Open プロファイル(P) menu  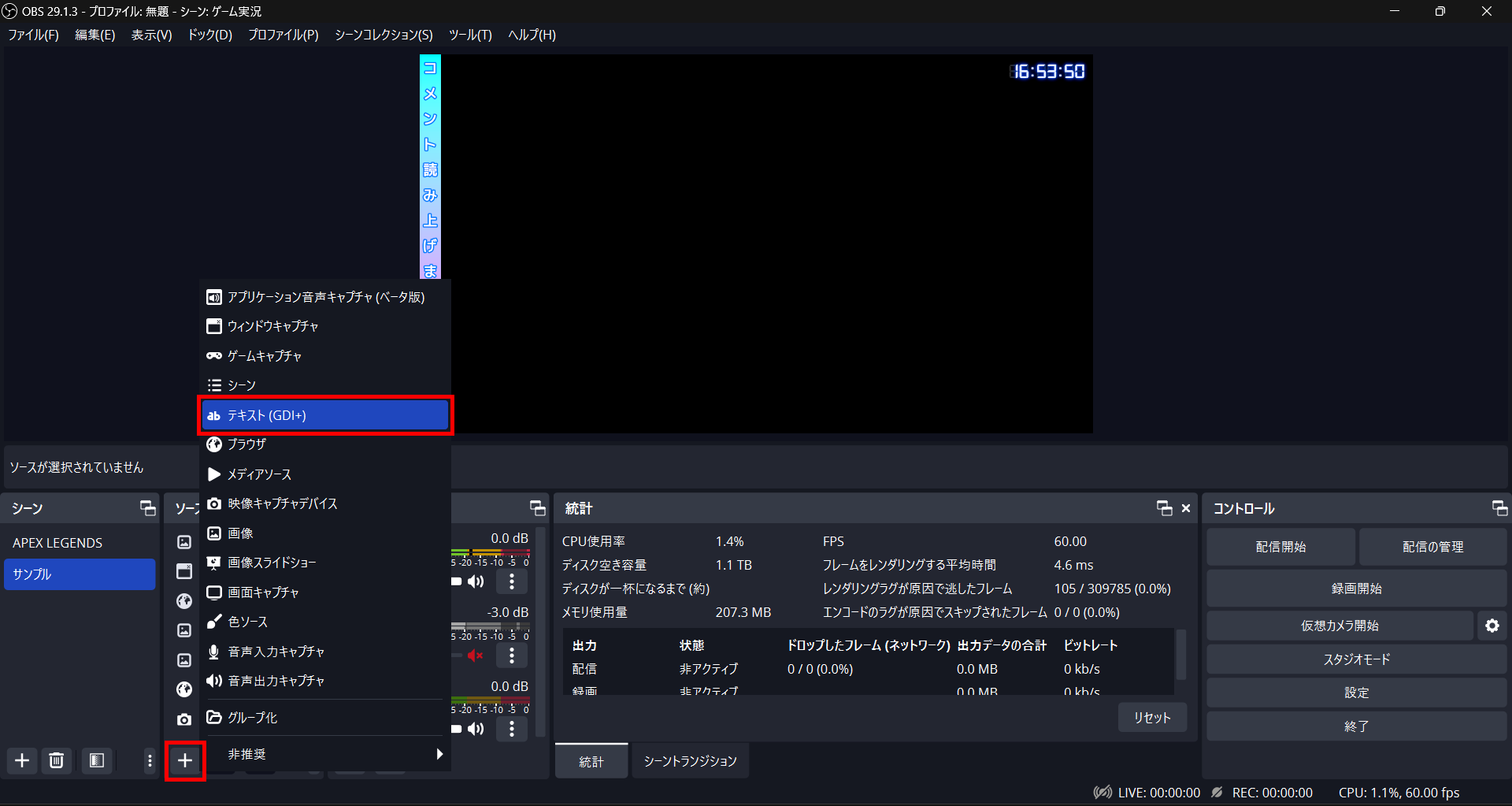(283, 35)
